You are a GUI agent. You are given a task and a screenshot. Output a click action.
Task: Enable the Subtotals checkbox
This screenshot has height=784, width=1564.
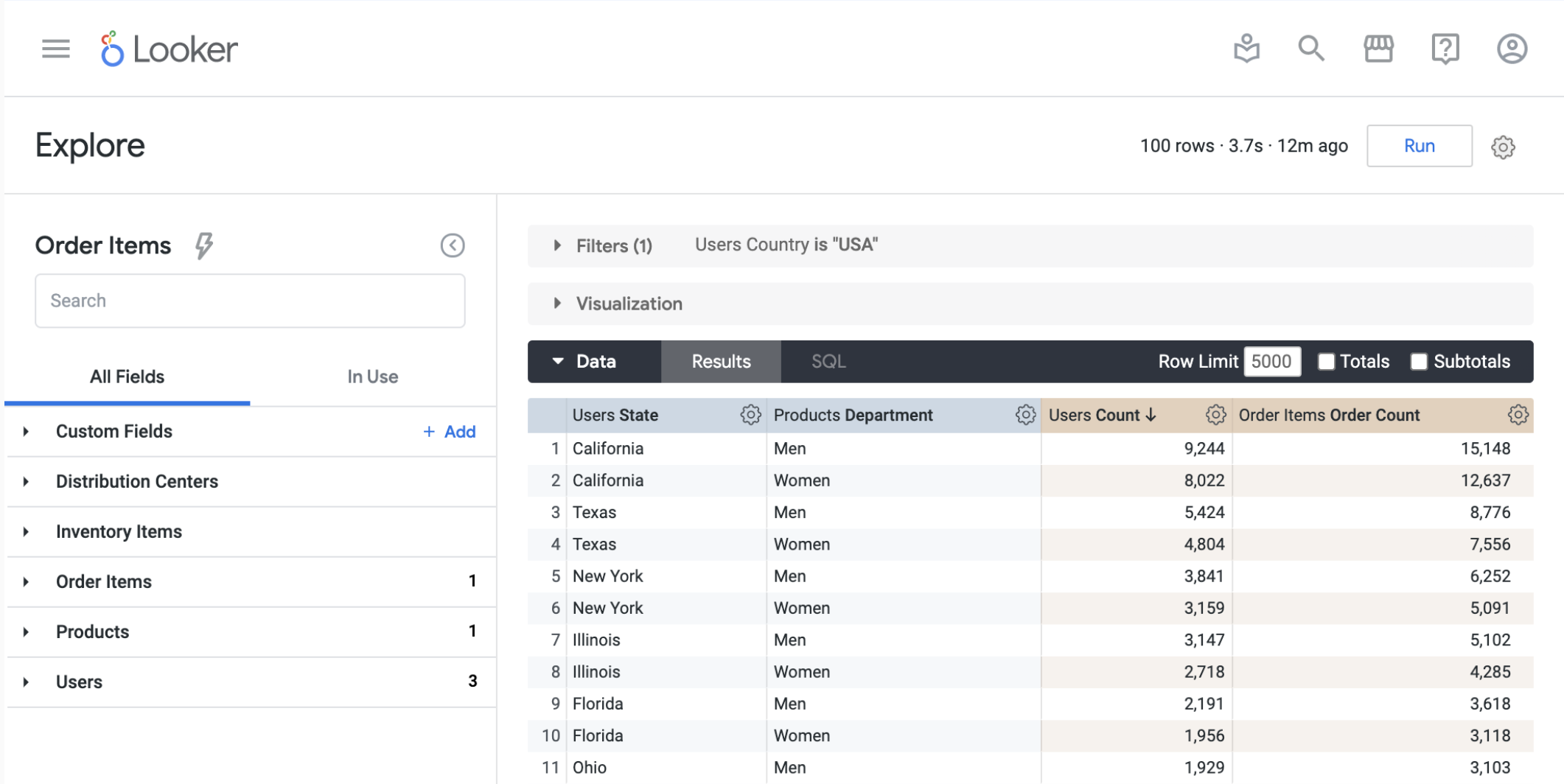[x=1417, y=361]
